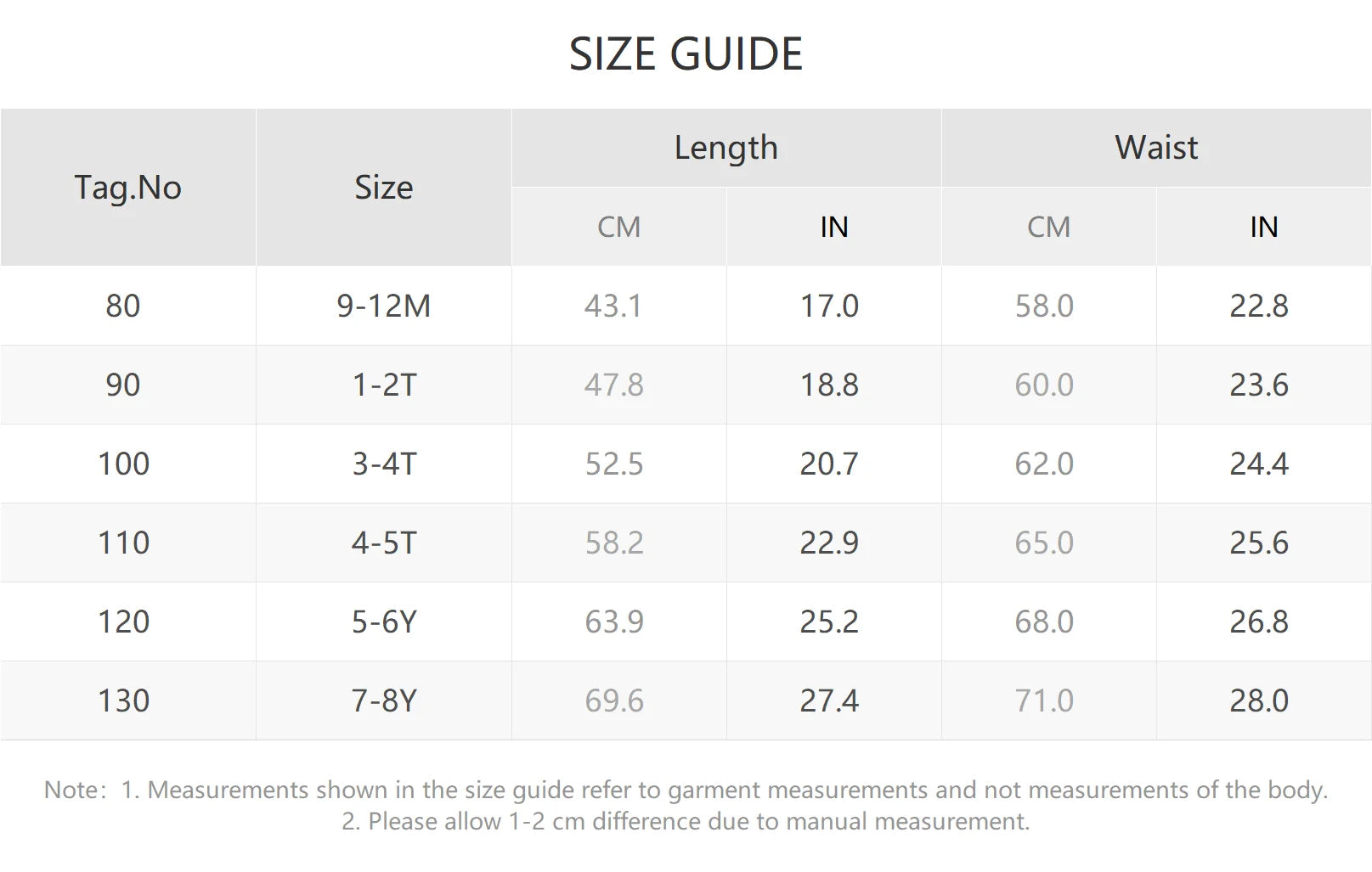Click the 43.1 length value
This screenshot has height=872, width=1372.
pyautogui.click(x=613, y=306)
